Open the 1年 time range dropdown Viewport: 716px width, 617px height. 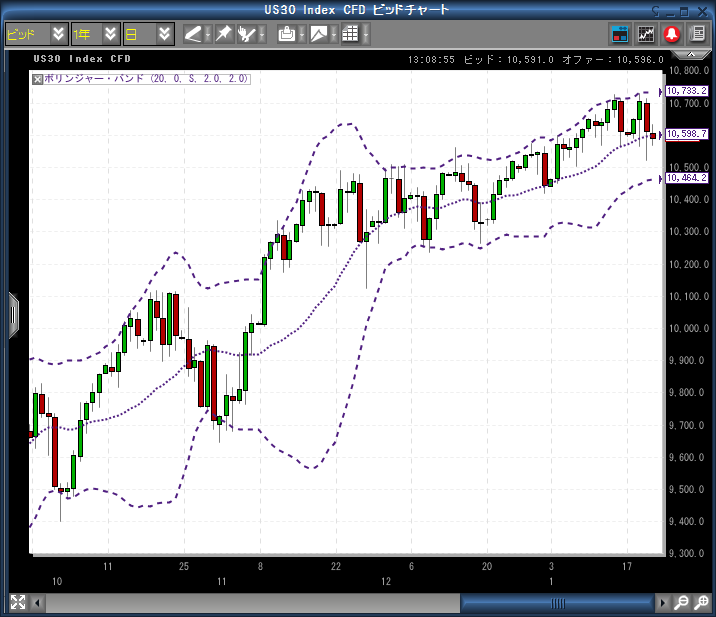[110, 33]
